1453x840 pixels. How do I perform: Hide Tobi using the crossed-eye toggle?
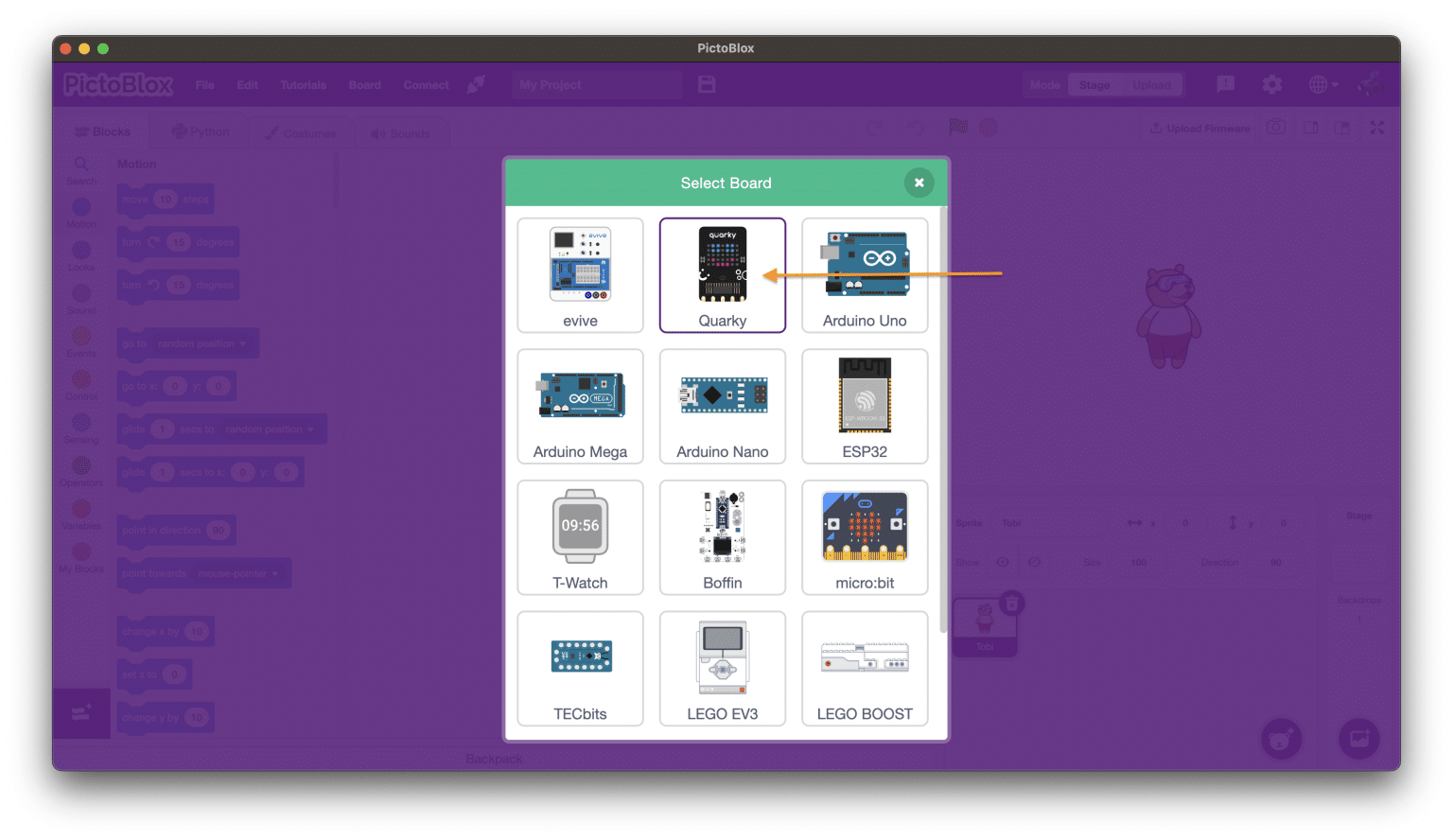coord(1033,562)
